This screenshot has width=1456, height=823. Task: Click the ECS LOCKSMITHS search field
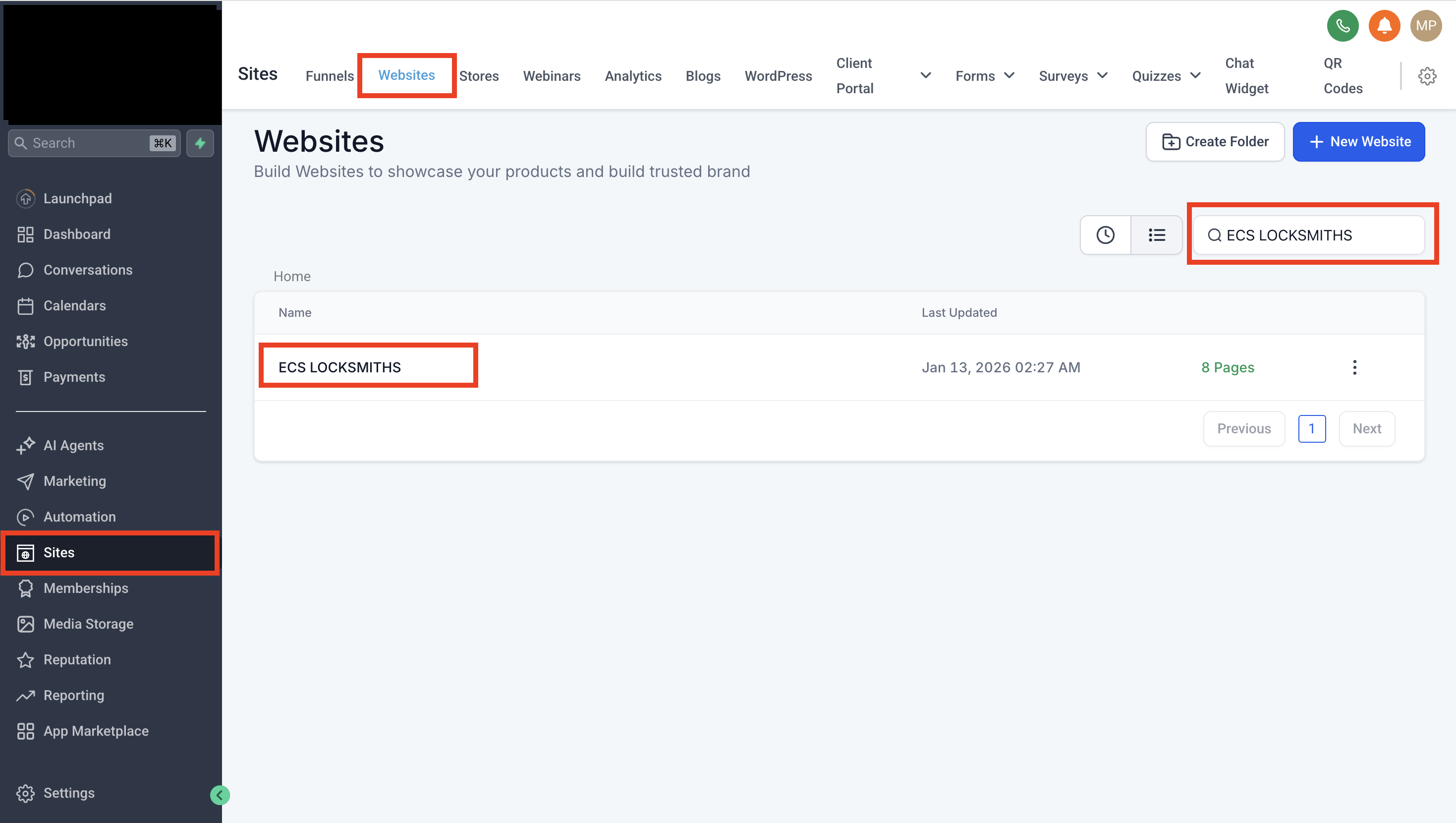tap(1311, 235)
